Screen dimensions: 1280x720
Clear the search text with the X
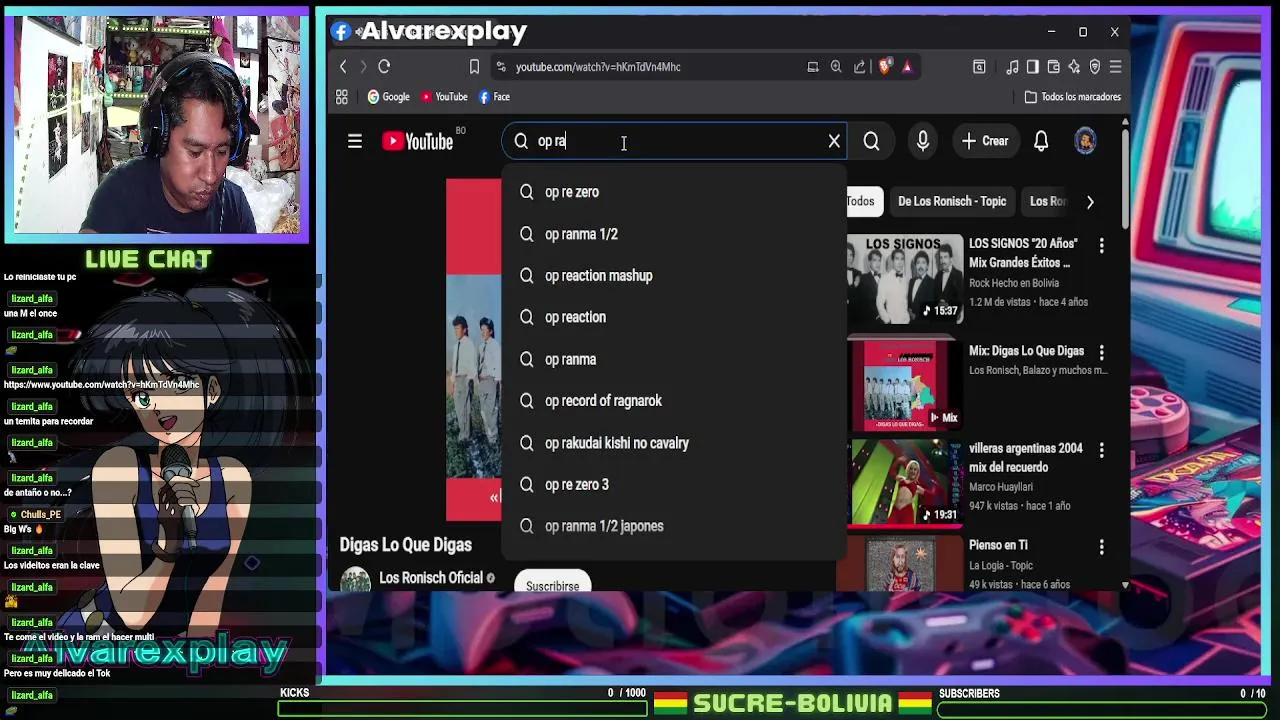pos(834,142)
